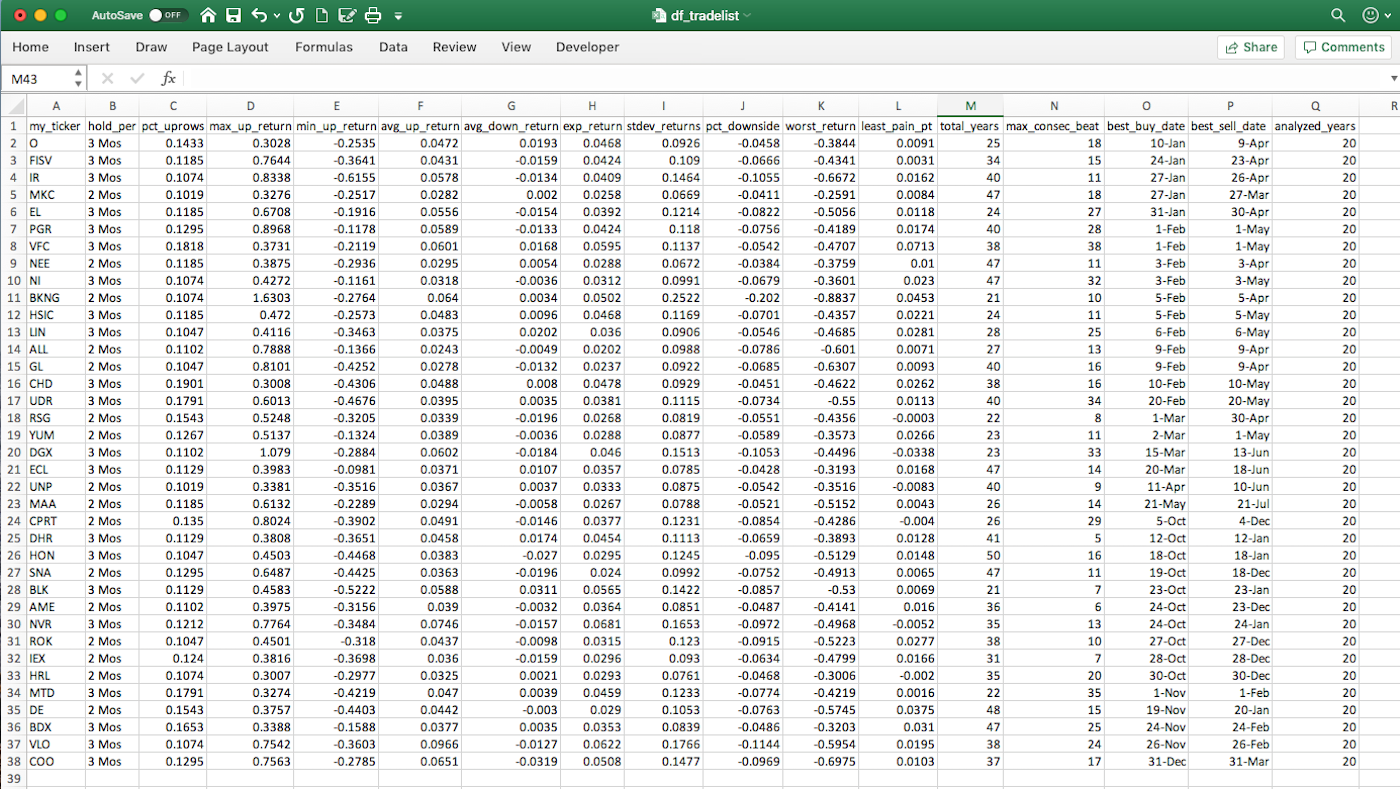Screen dimensions: 1400x789
Task: Click the Share button
Action: tap(1250, 47)
